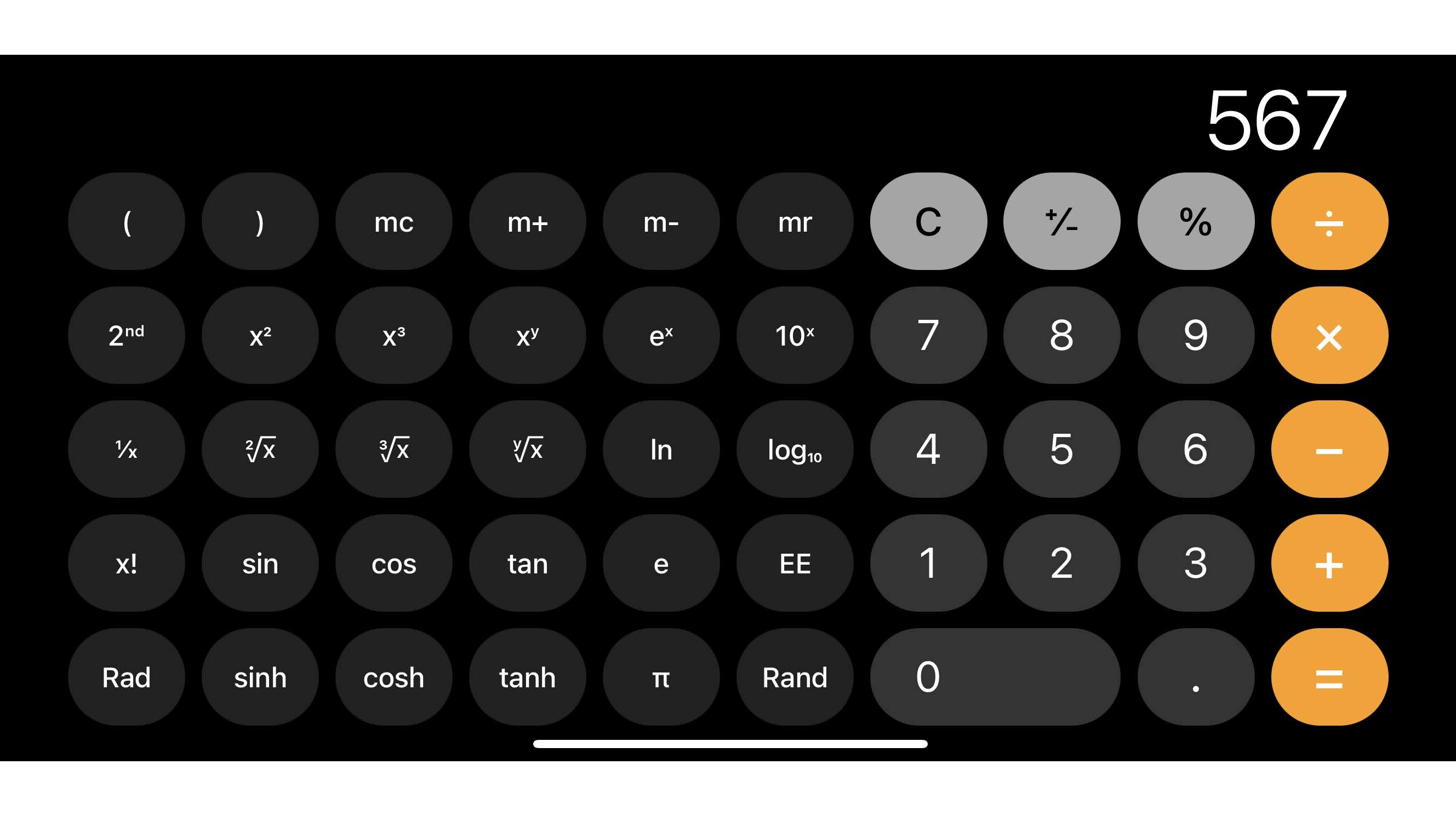Select the factorial x! function
1456x816 pixels.
click(127, 563)
